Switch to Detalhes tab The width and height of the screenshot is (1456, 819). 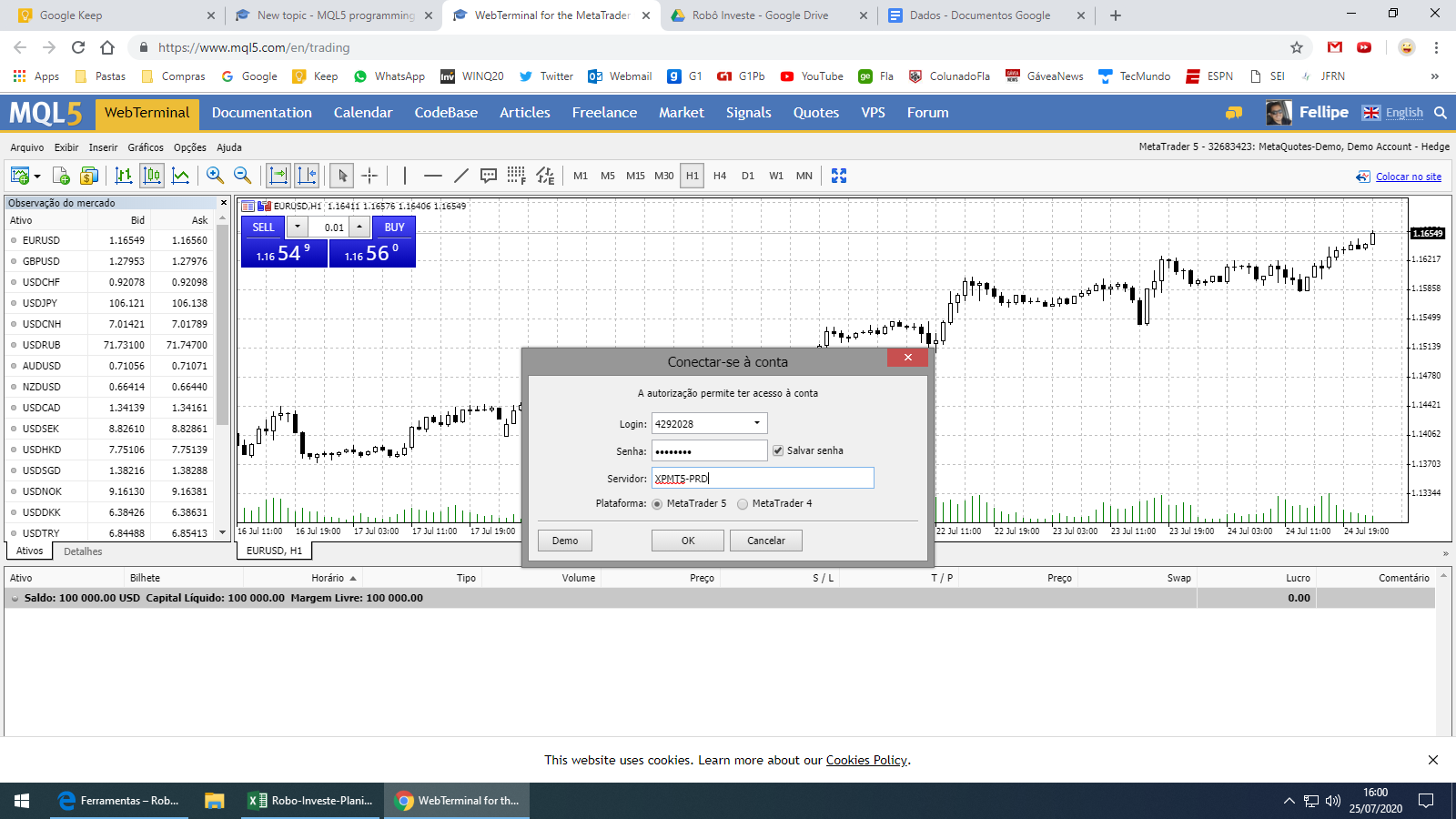pyautogui.click(x=83, y=551)
